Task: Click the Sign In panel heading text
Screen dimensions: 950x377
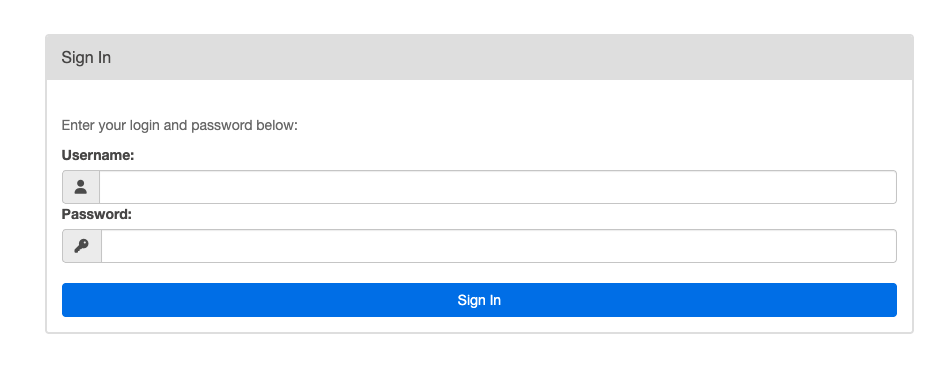Action: coord(86,58)
